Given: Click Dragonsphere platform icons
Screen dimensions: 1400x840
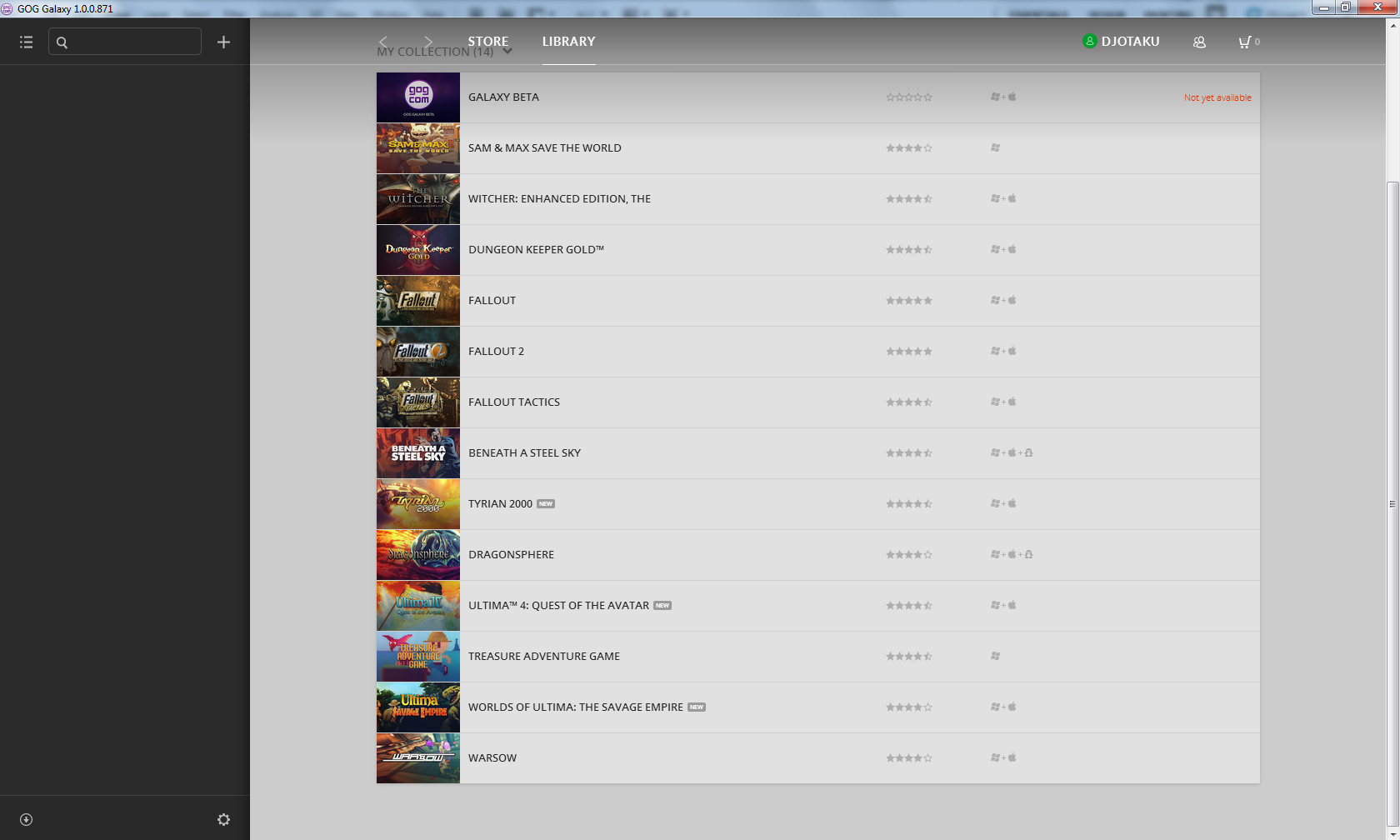Looking at the screenshot, I should point(1012,555).
